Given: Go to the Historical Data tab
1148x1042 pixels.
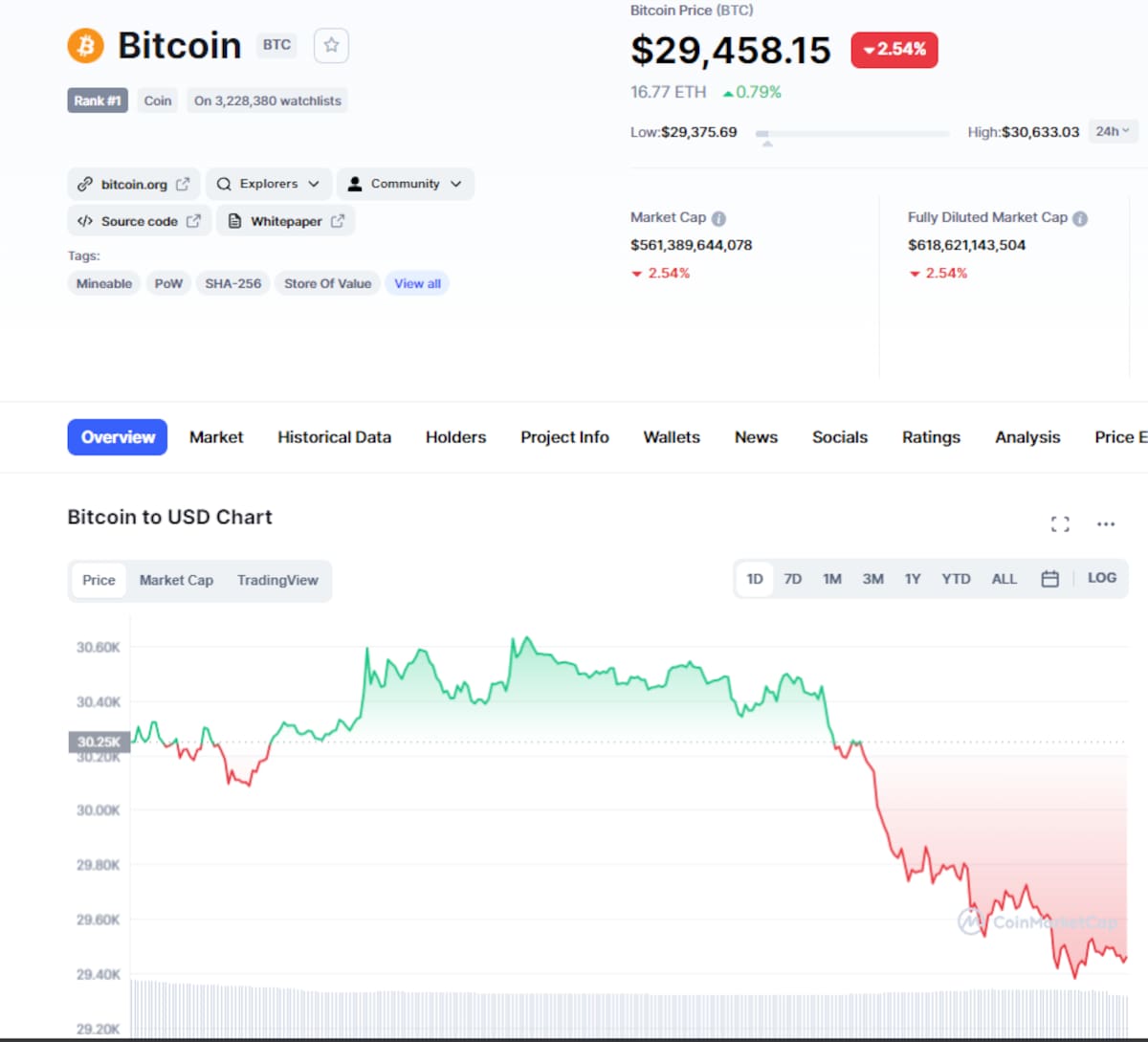Looking at the screenshot, I should click(x=334, y=437).
